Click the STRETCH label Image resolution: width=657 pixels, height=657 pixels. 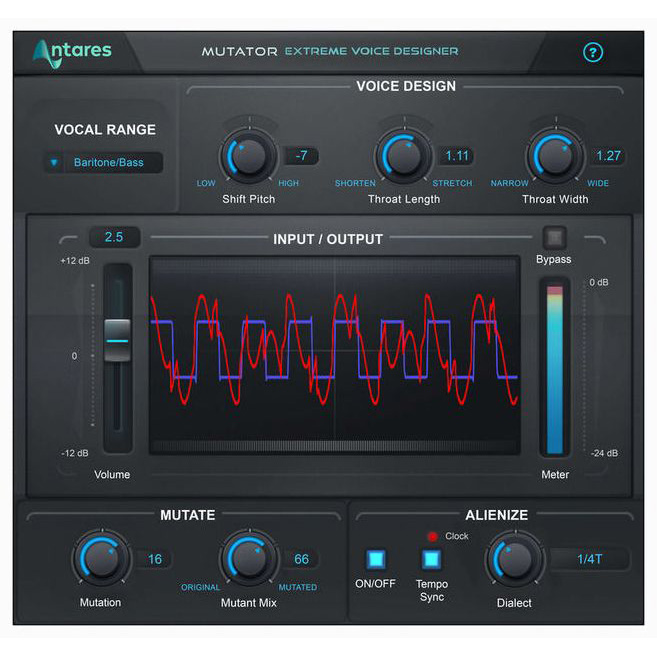(x=452, y=184)
